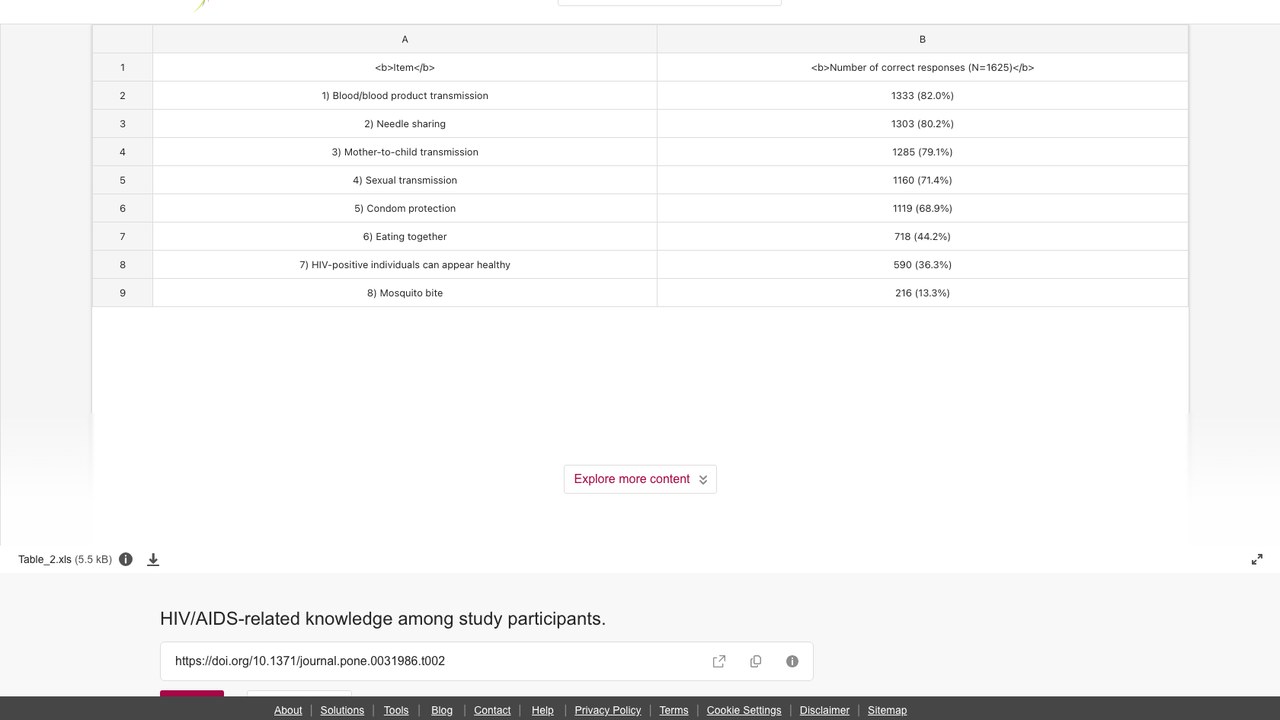Show DOI information via the info icon

tap(792, 661)
